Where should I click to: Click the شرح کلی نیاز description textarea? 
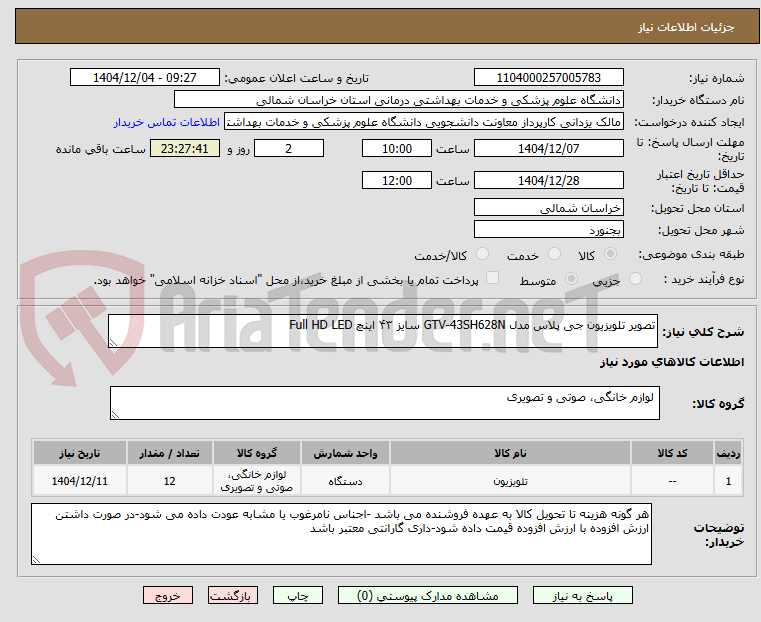[x=383, y=331]
